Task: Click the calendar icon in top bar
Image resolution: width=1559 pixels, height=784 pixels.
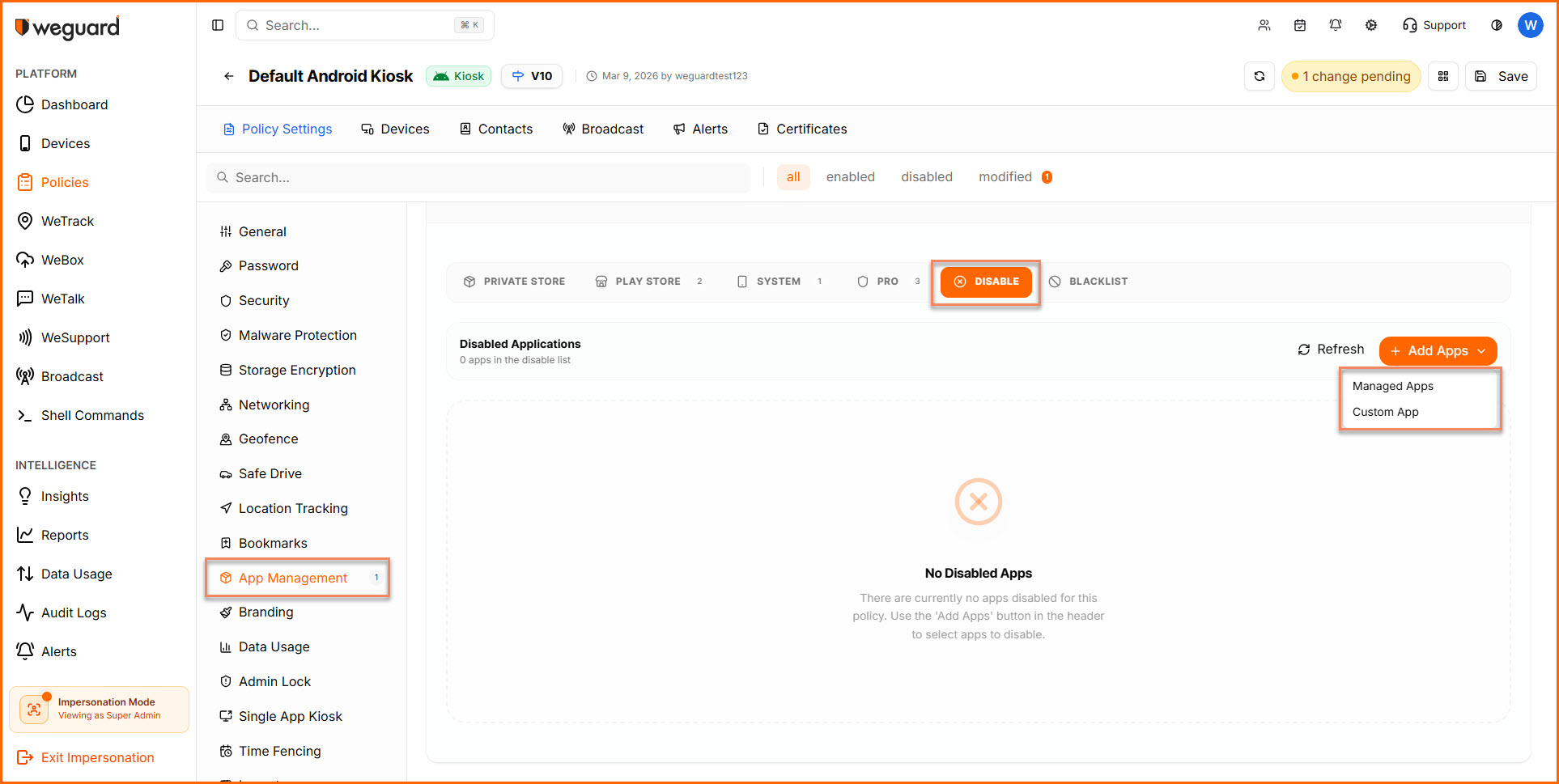Action: tap(1300, 25)
